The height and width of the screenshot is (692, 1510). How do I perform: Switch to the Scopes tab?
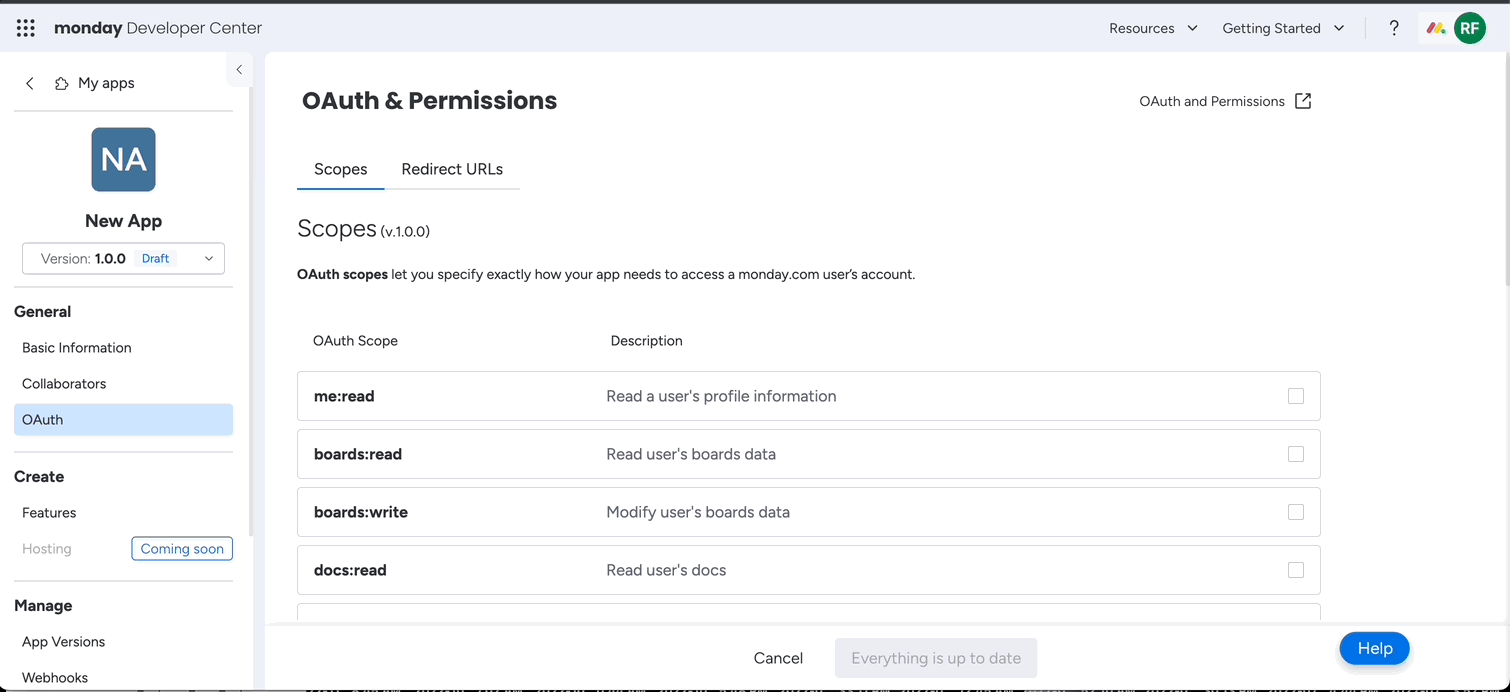[341, 169]
